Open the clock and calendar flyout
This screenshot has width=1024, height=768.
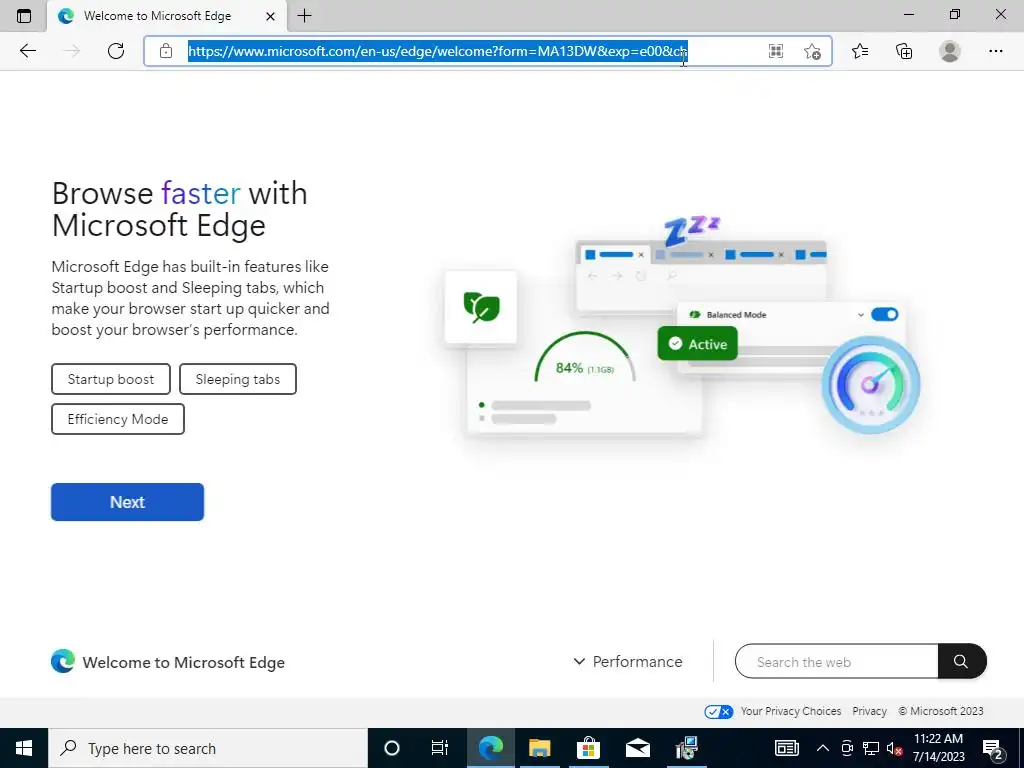pos(938,748)
